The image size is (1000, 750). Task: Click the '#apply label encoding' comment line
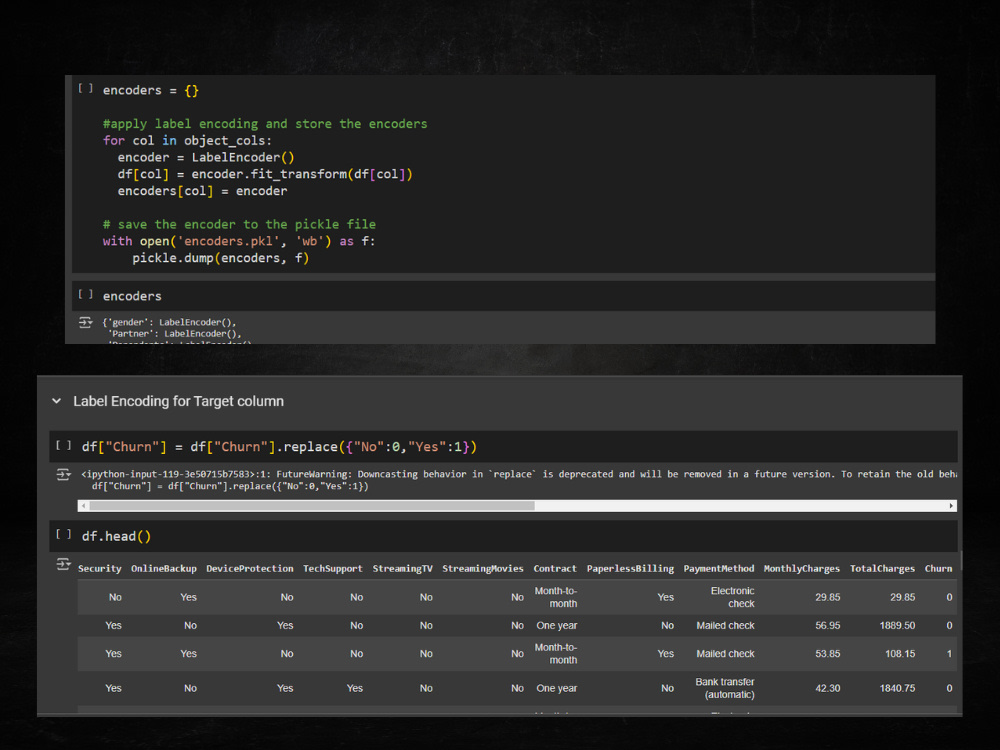point(265,124)
